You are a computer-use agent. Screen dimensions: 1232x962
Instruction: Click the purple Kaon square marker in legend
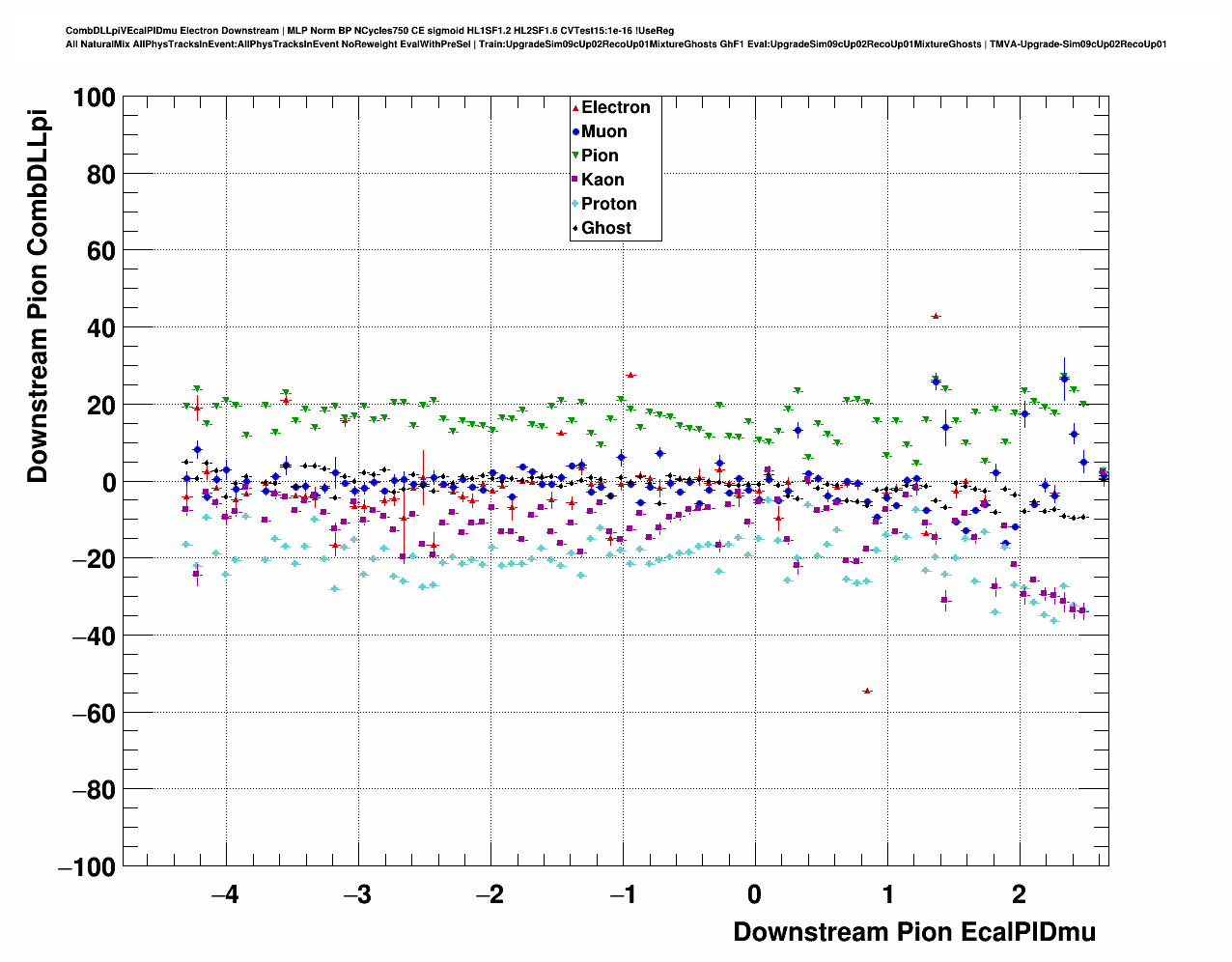575,180
